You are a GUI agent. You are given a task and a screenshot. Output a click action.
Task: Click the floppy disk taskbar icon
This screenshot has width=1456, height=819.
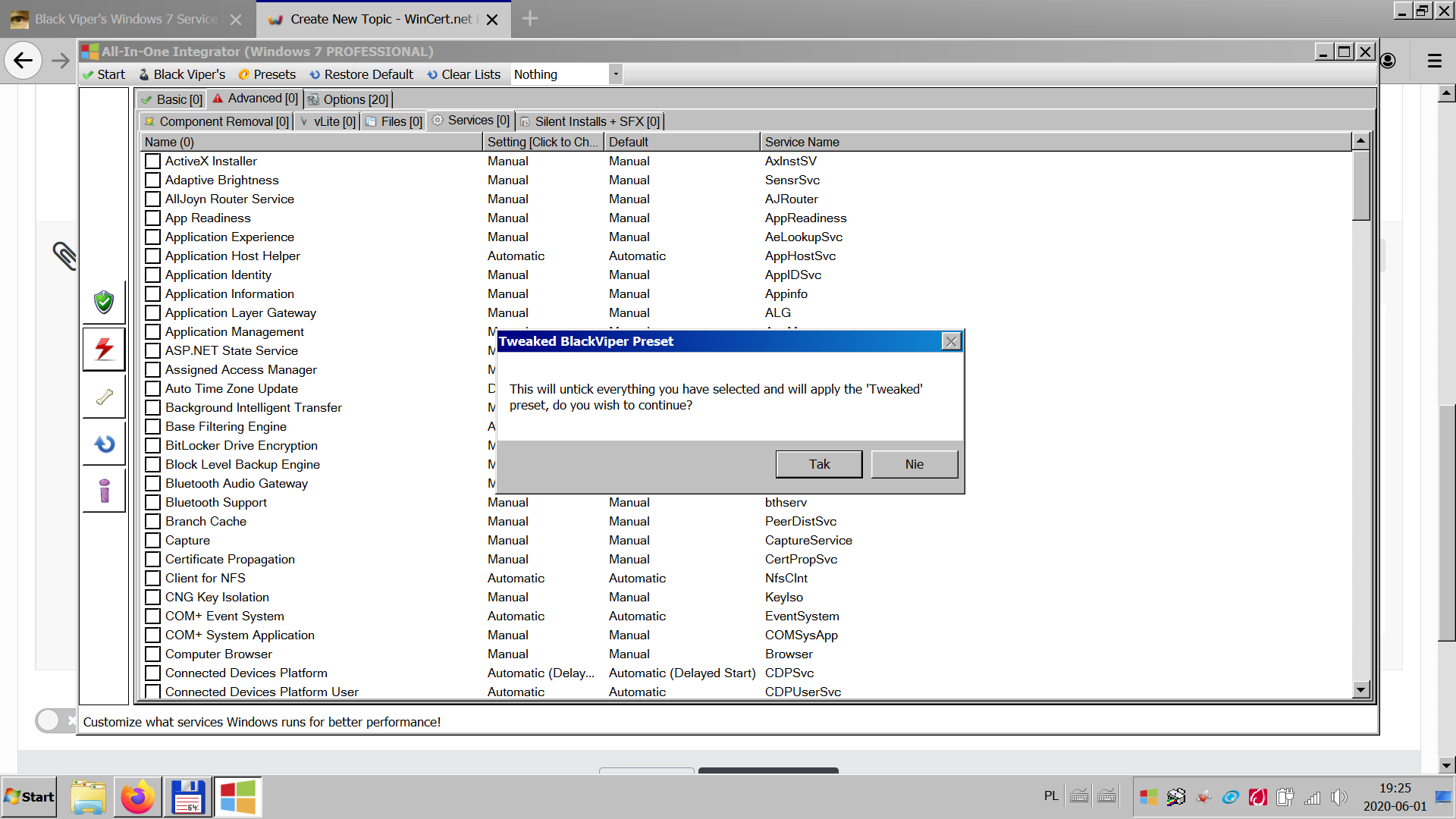(187, 797)
